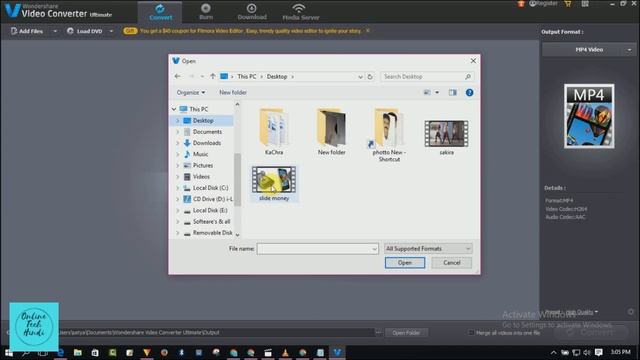Open the MP4 output format picture
Screen dimensions: 640x360
click(589, 116)
